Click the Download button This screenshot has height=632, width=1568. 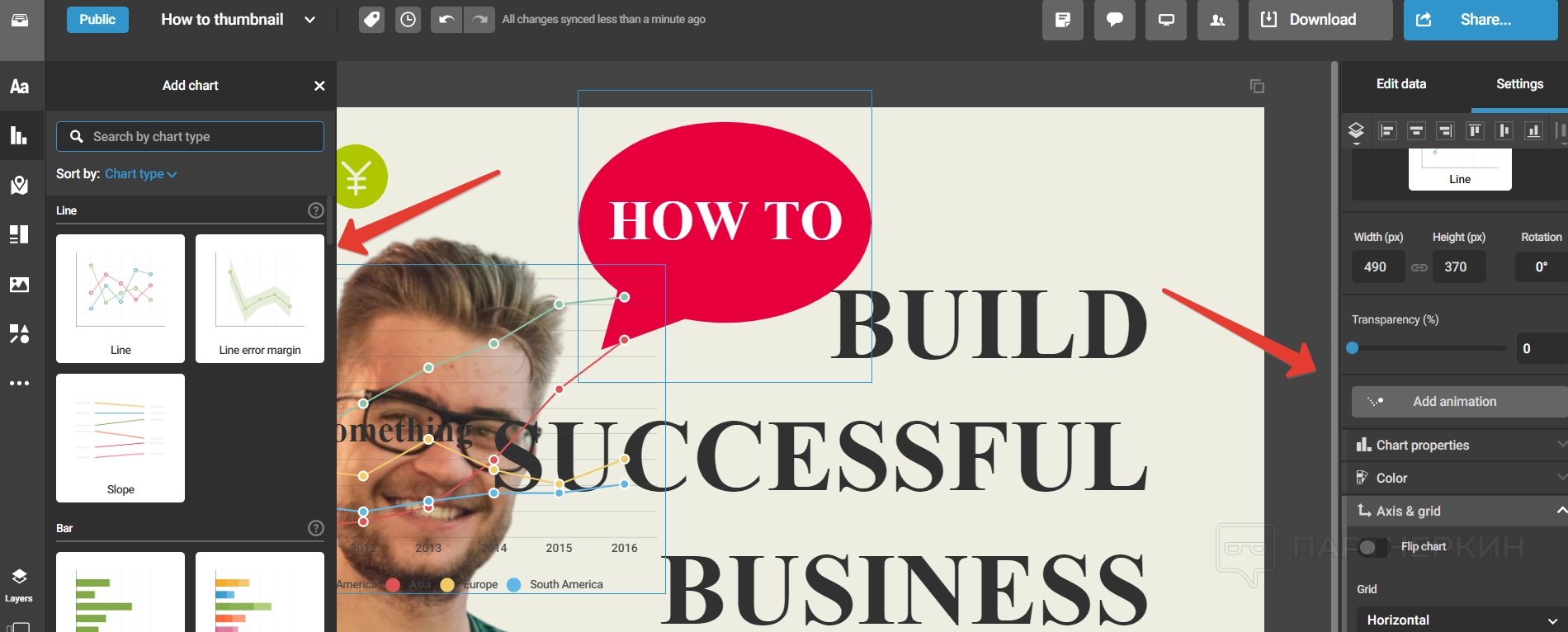coord(1320,20)
